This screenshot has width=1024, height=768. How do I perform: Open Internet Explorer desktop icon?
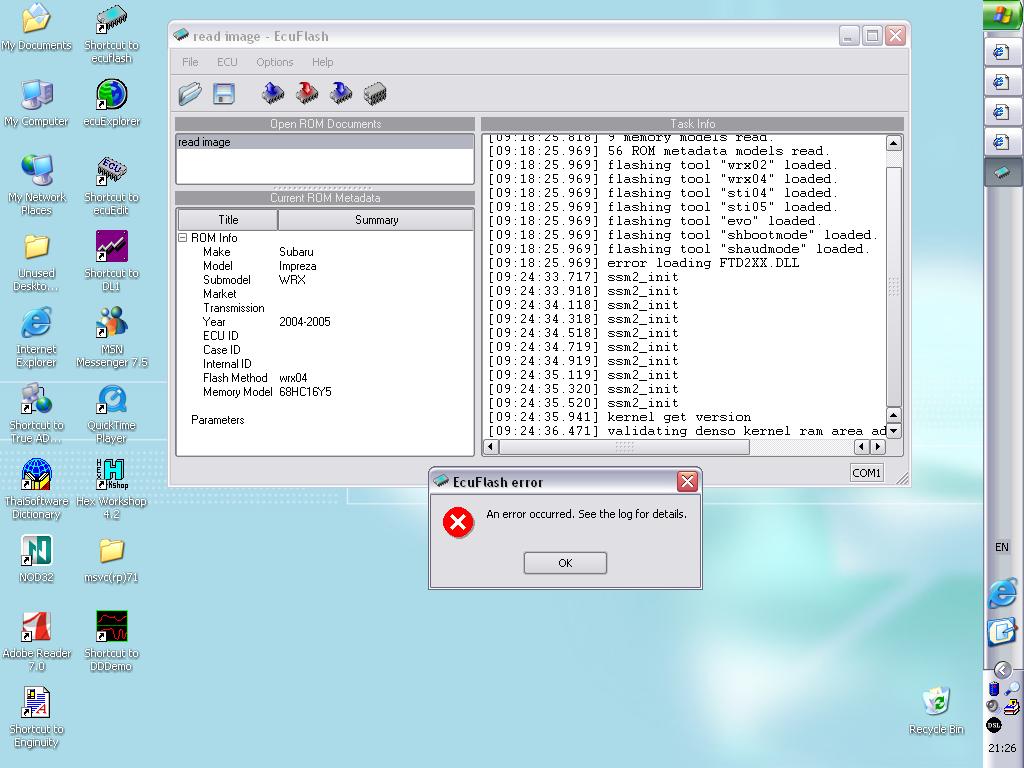(36, 338)
